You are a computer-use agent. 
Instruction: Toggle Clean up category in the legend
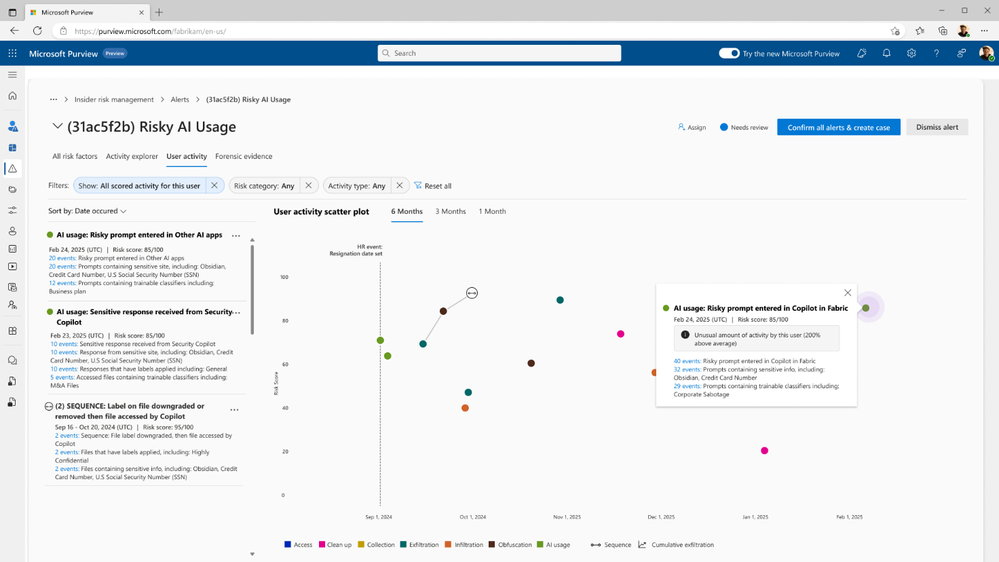tap(335, 545)
